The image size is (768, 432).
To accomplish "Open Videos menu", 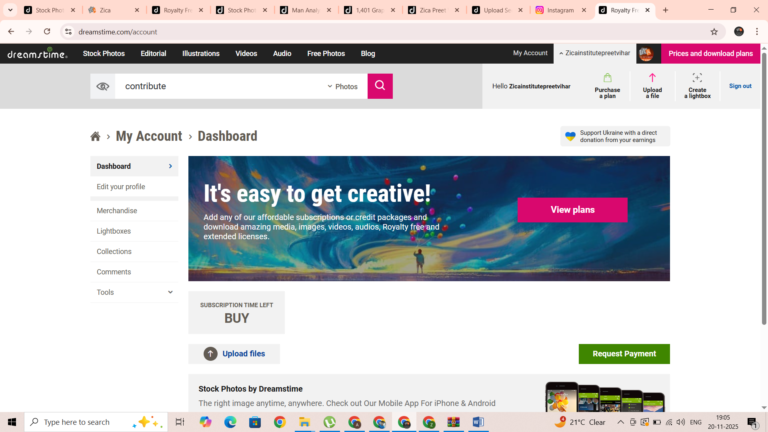I will (246, 53).
